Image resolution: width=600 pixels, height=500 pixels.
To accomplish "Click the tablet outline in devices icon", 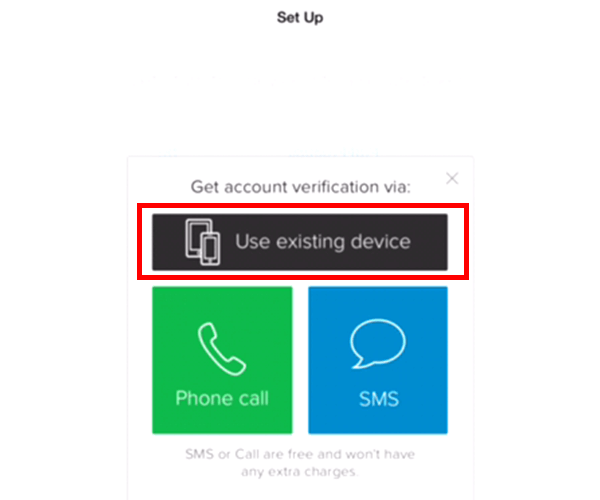I will tap(198, 237).
